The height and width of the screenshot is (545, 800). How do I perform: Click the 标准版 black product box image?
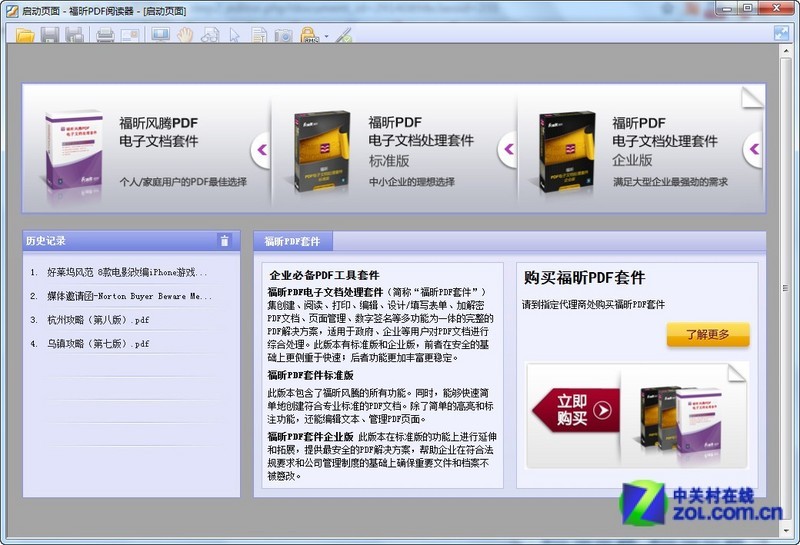[x=322, y=152]
